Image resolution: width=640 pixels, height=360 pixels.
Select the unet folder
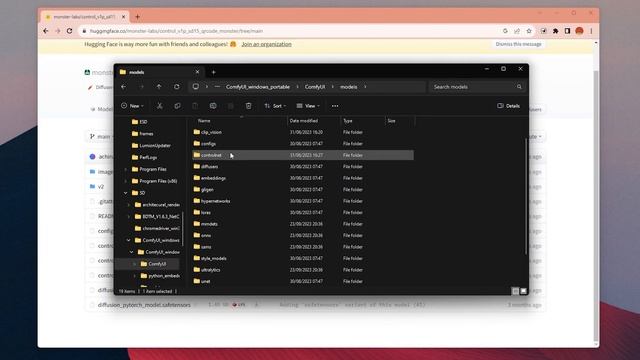(303, 281)
